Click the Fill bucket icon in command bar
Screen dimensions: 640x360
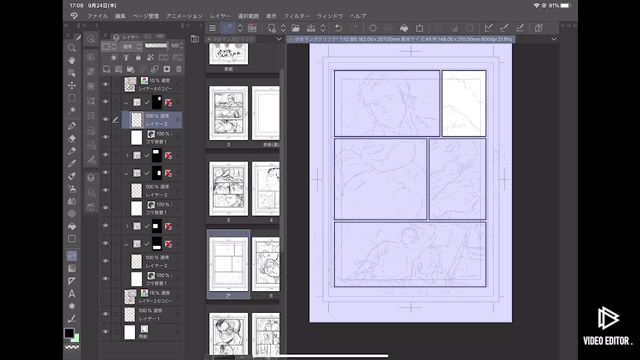coord(404,28)
